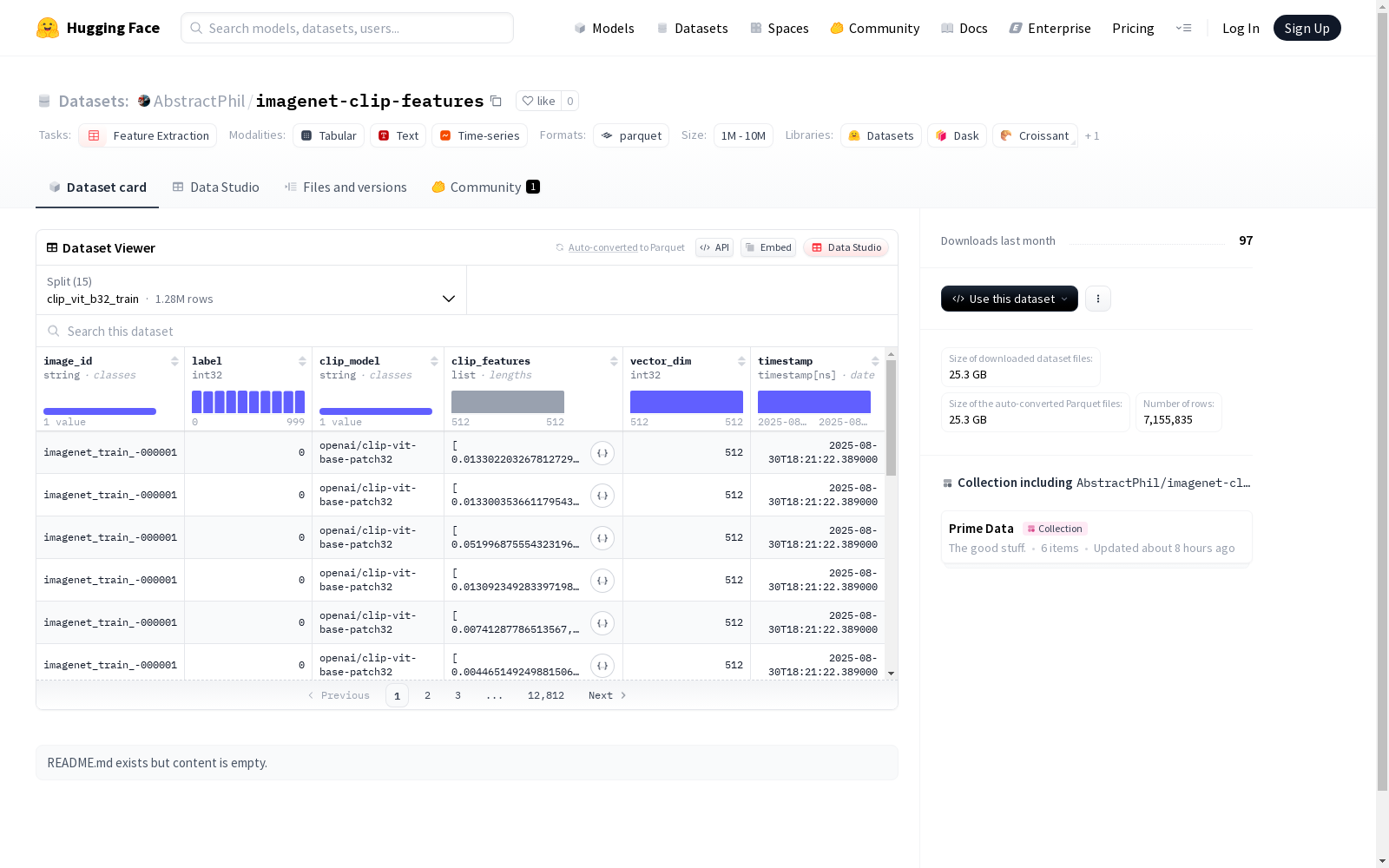Click the Hugging Face logo icon
The image size is (1389, 868).
tap(48, 28)
